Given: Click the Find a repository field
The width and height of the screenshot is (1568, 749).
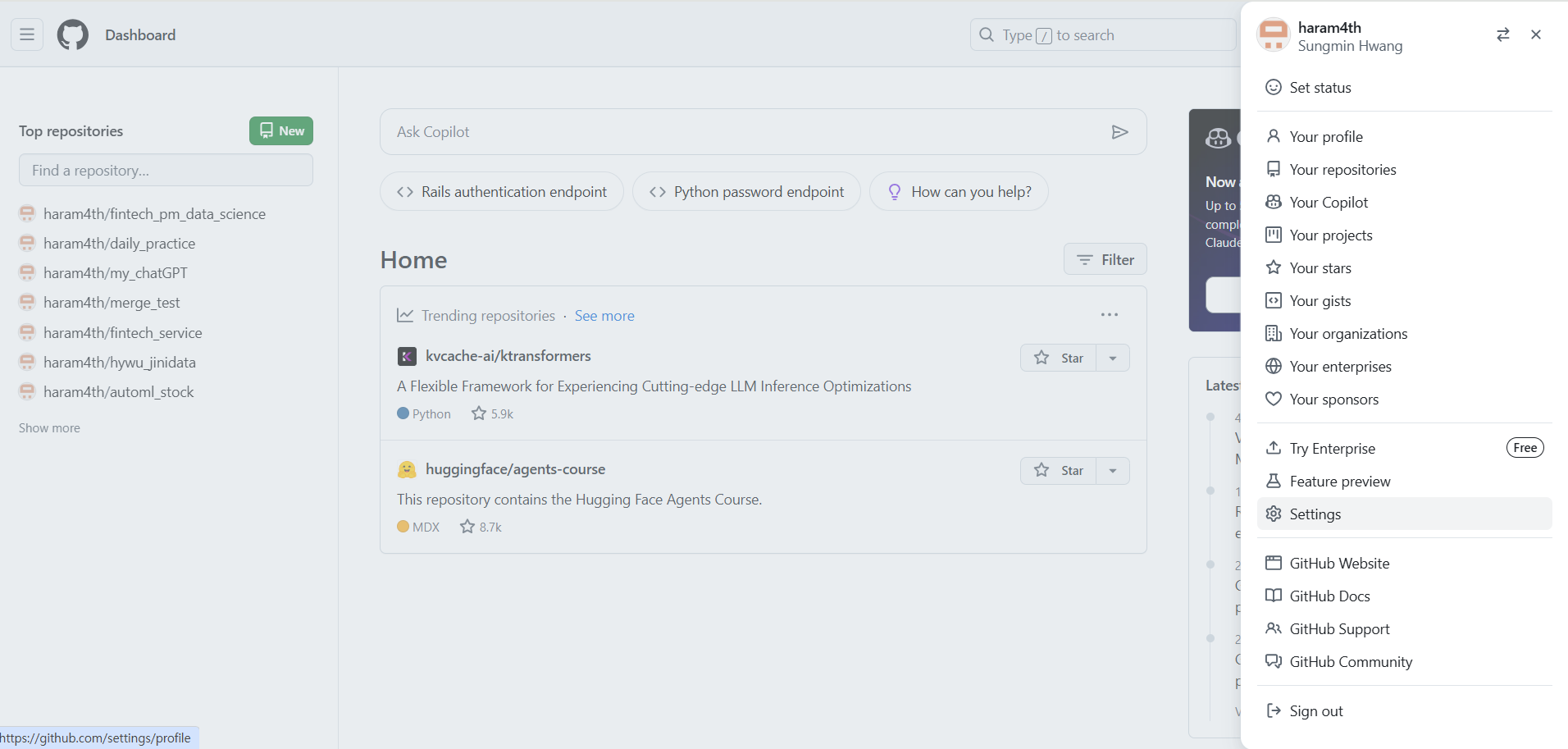Looking at the screenshot, I should point(166,170).
